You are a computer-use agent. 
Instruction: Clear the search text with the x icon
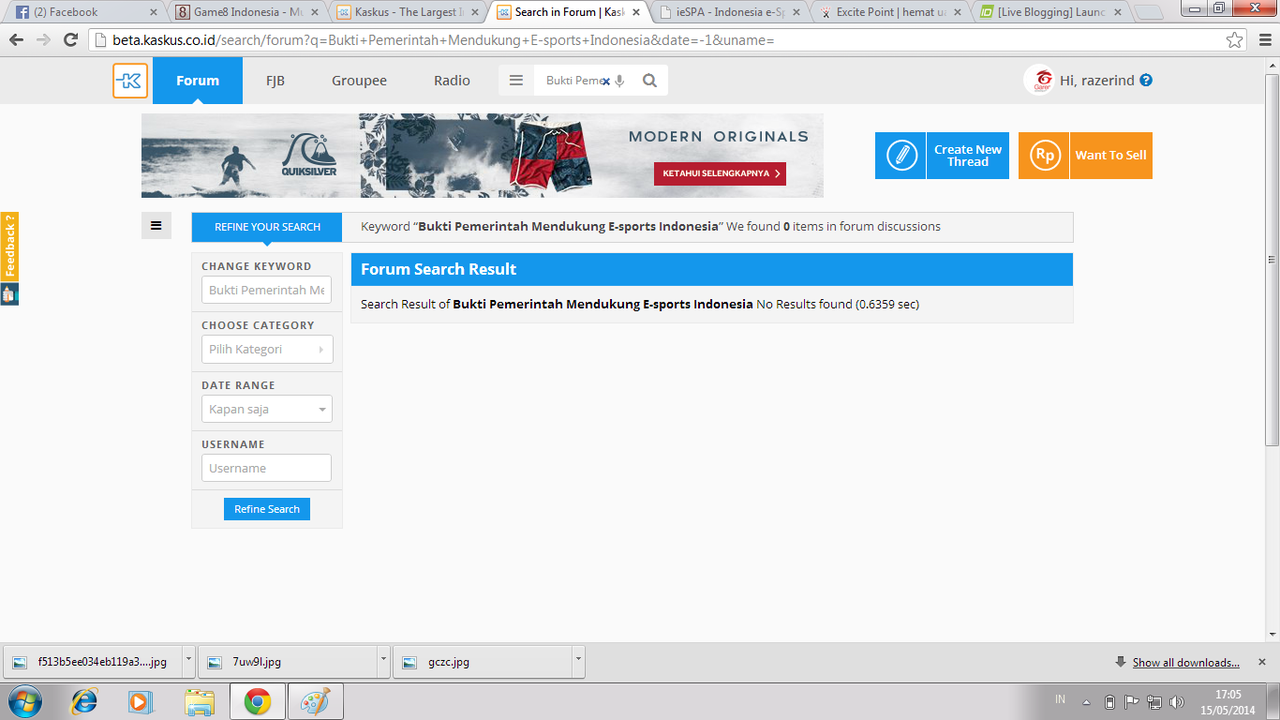click(x=605, y=81)
